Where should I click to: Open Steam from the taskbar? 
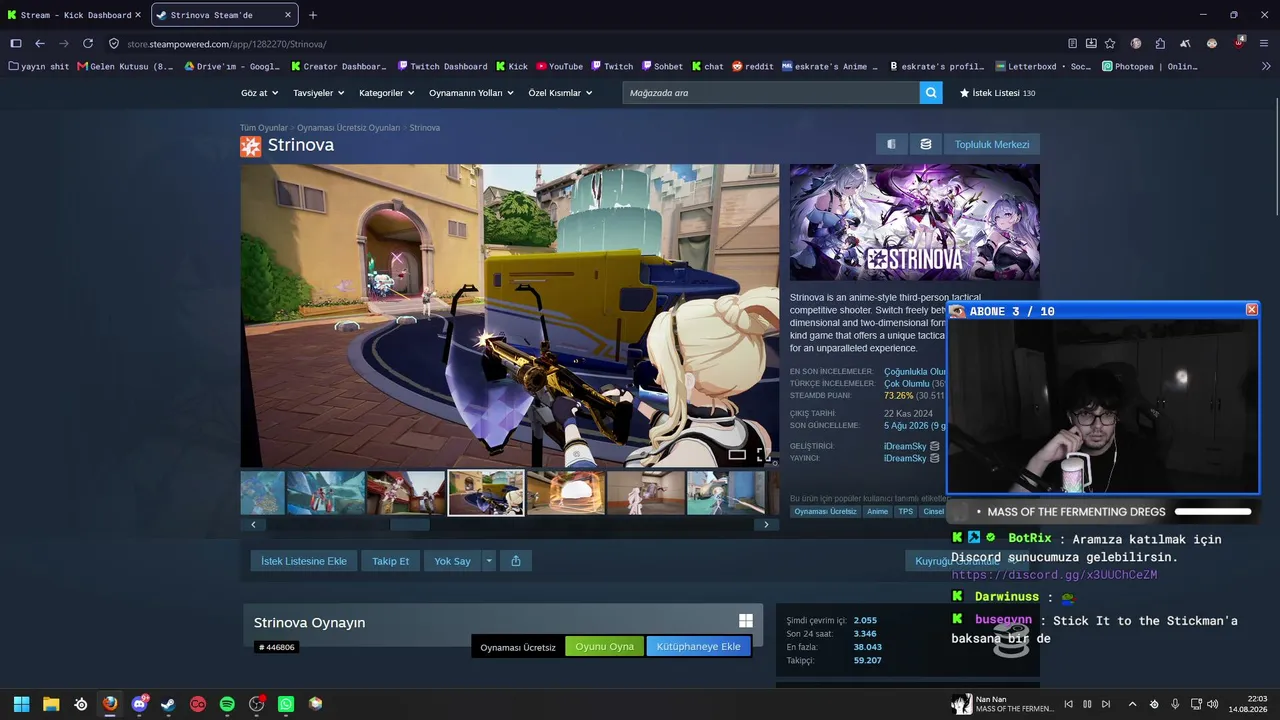click(x=168, y=704)
